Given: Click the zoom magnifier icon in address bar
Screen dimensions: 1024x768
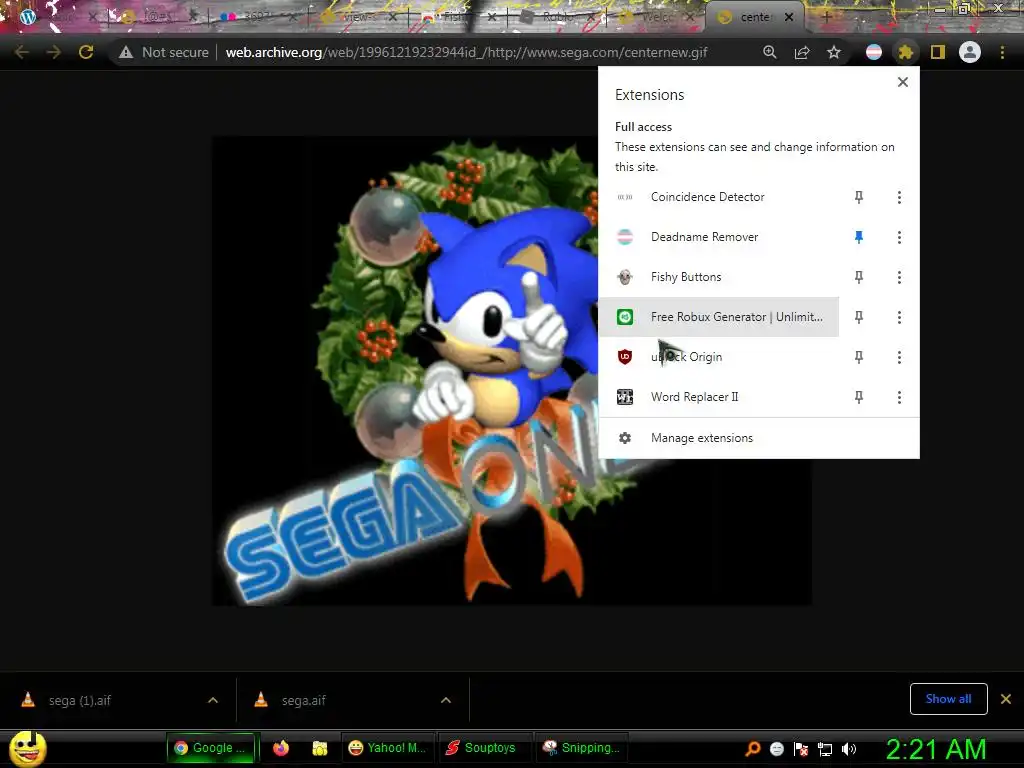Looking at the screenshot, I should pos(770,52).
